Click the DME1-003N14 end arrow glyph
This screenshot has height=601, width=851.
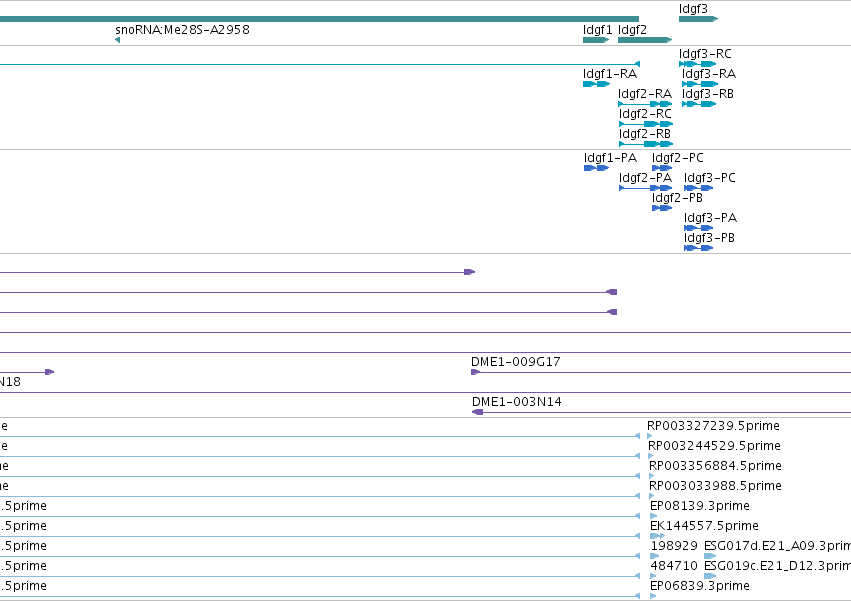pos(478,412)
